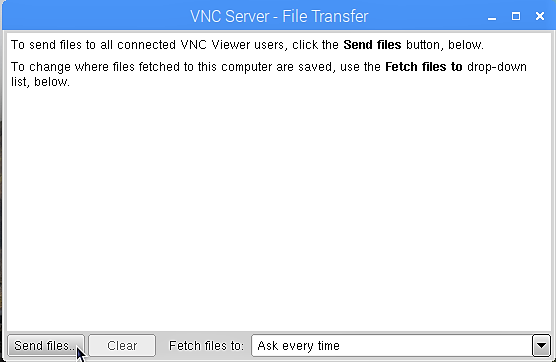Click the first instruction line about sending files
The width and height of the screenshot is (556, 362).
tap(247, 45)
